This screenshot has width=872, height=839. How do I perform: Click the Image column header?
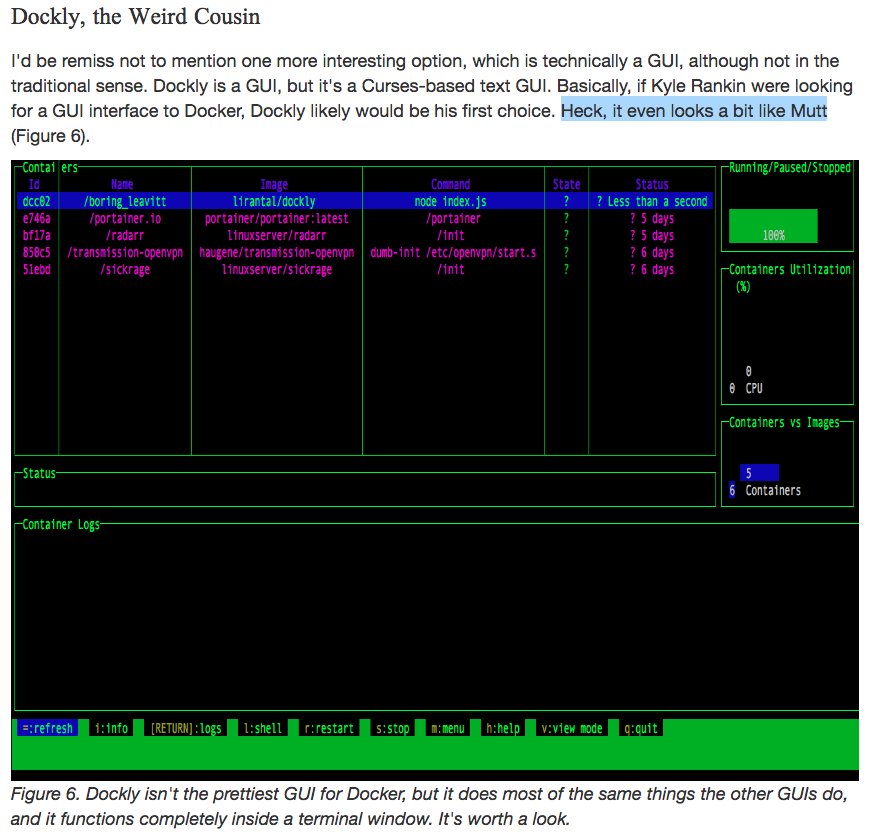tap(274, 184)
